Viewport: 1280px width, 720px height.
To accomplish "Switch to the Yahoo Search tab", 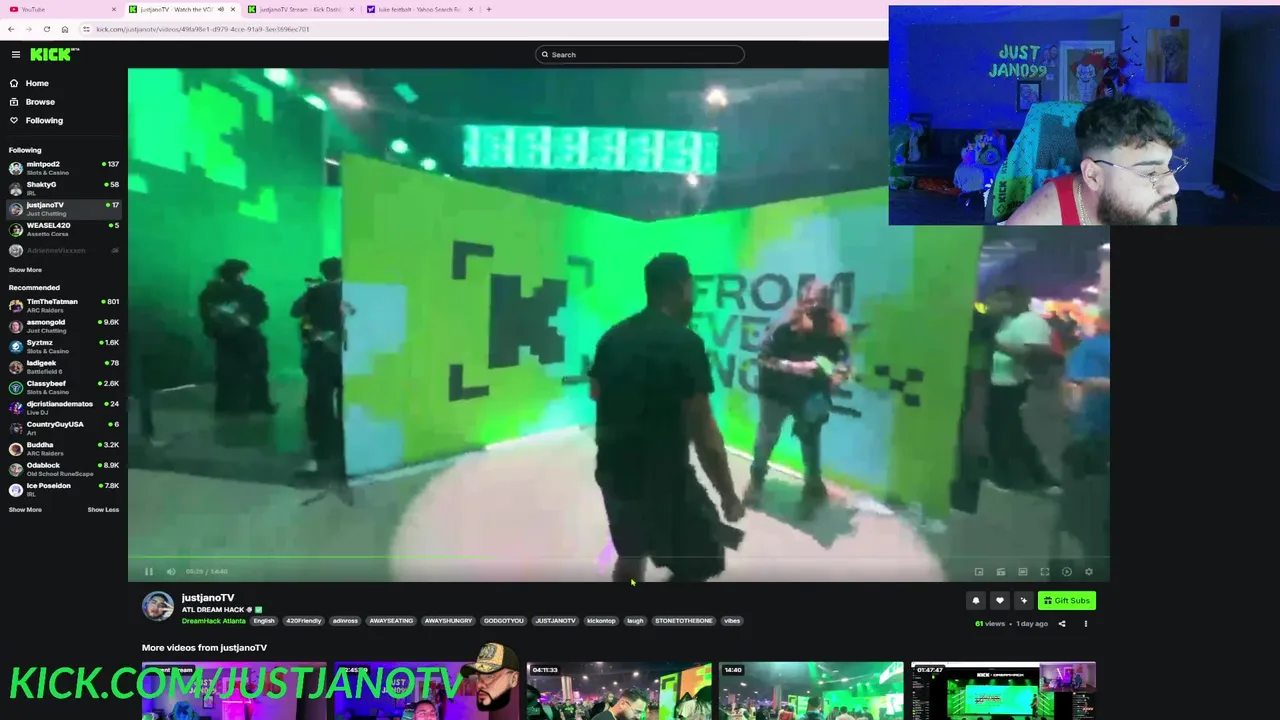I will (418, 9).
